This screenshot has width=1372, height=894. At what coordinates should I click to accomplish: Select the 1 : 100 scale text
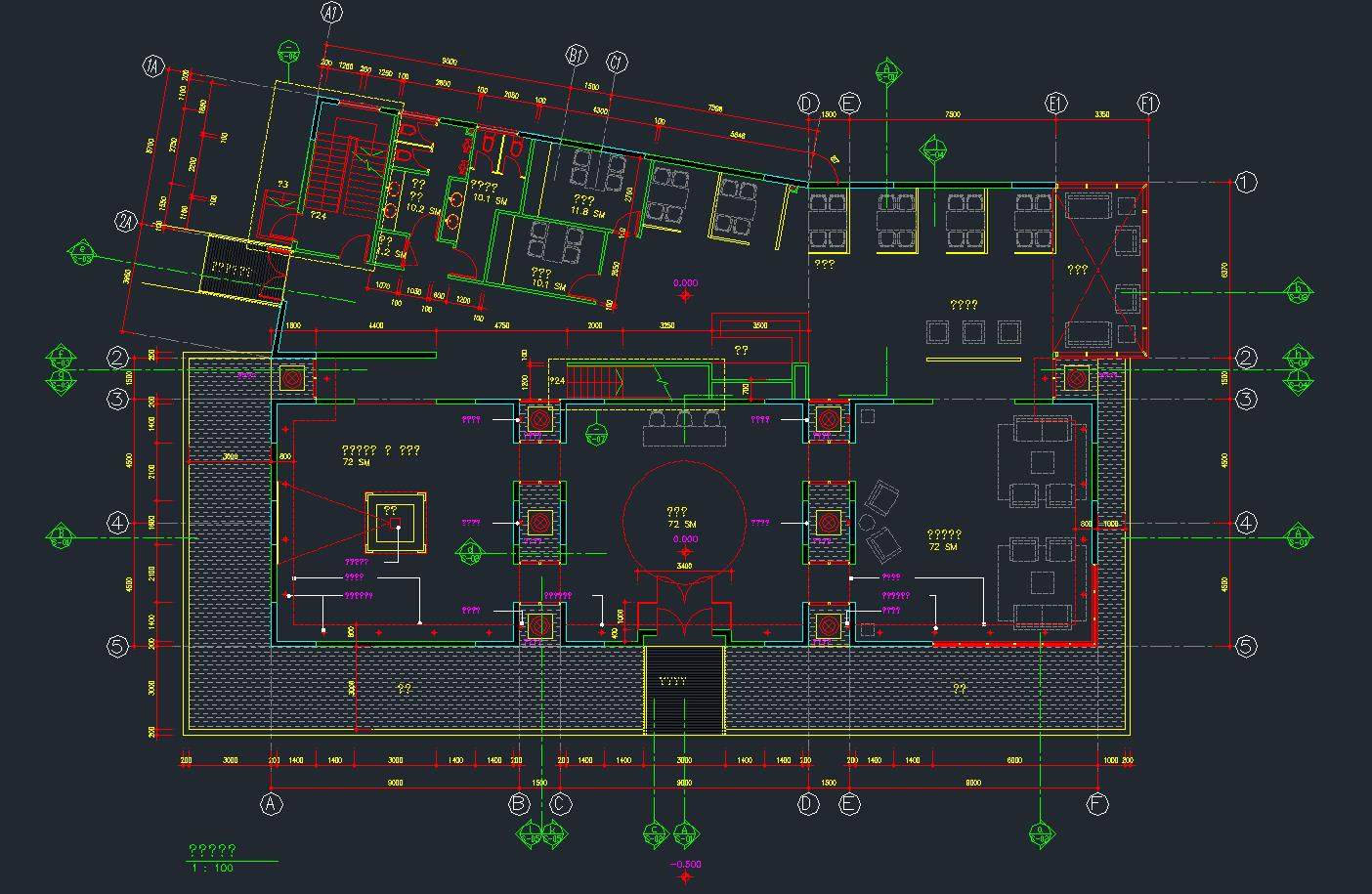tap(213, 868)
